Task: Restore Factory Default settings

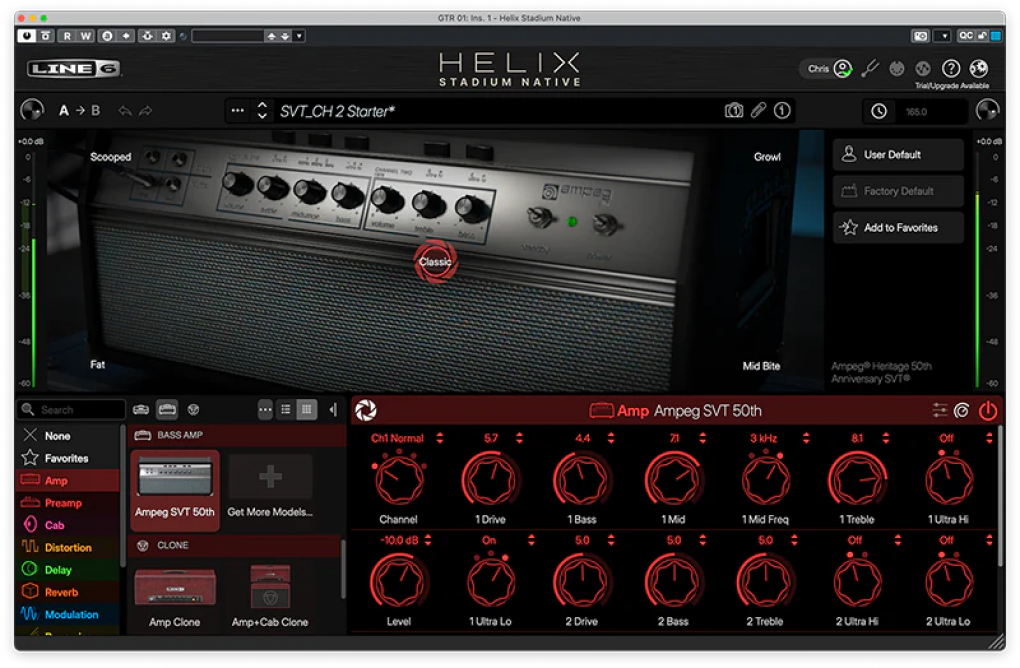Action: pyautogui.click(x=898, y=191)
